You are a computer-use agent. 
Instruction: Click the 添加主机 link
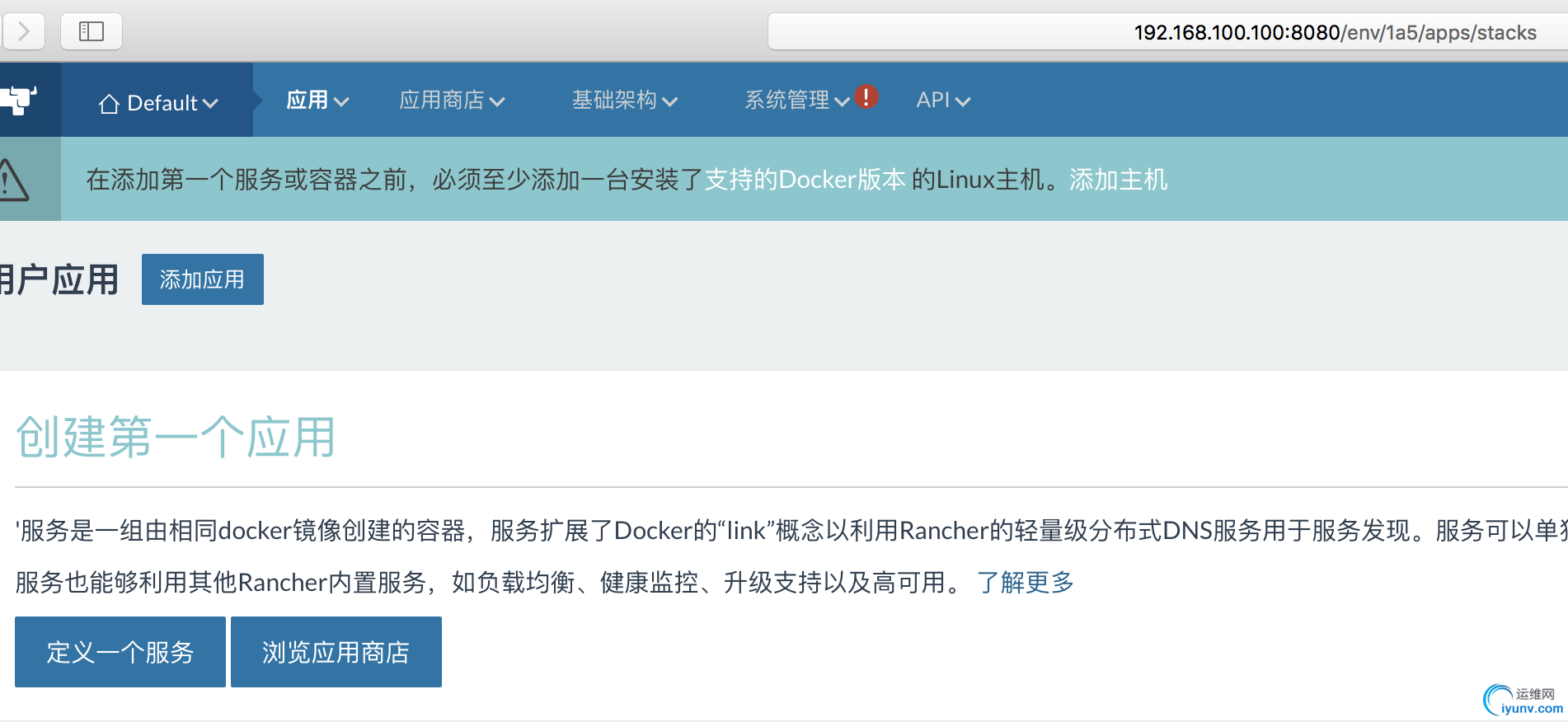1119,180
